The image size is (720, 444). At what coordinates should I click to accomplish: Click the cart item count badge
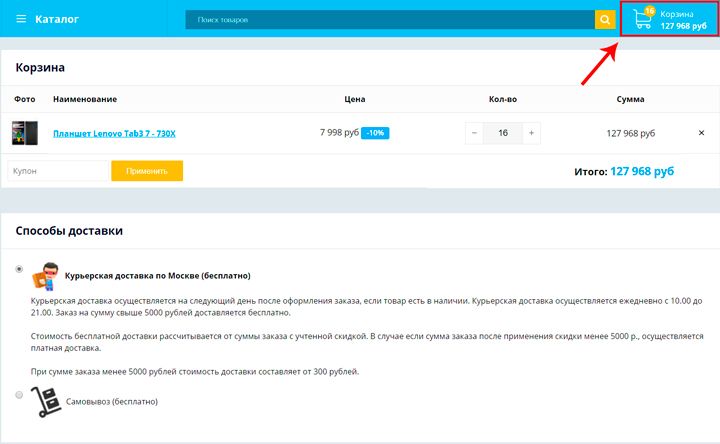pos(650,11)
